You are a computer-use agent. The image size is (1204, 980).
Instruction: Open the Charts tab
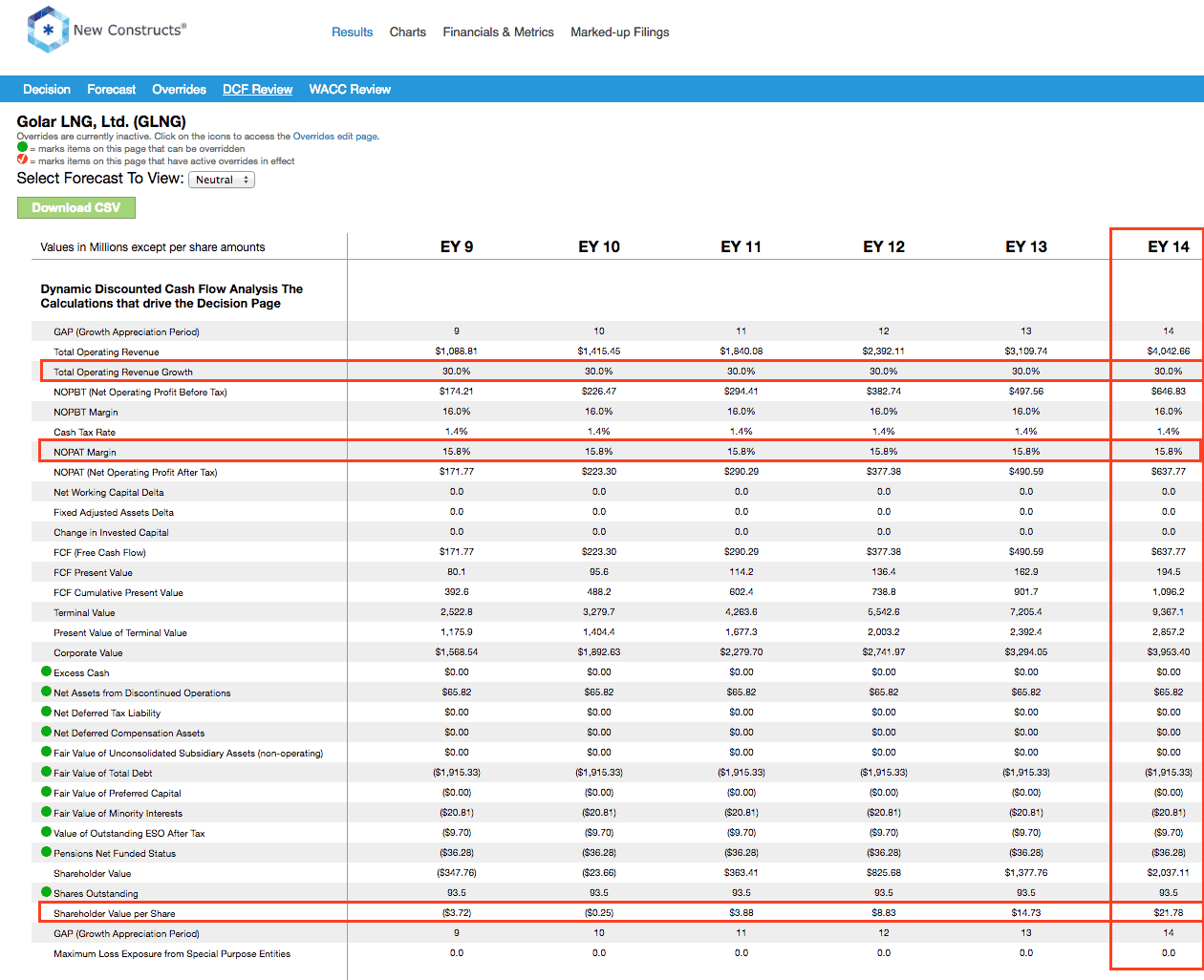(x=408, y=32)
